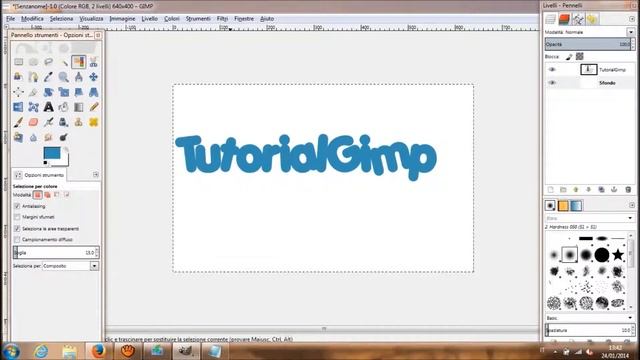
Task: Select the Clone stamp tool
Action: [79, 122]
